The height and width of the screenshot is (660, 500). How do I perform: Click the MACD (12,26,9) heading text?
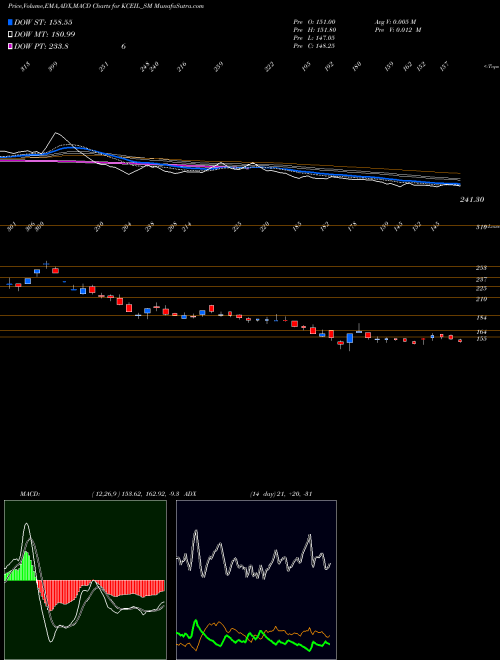pos(100,494)
